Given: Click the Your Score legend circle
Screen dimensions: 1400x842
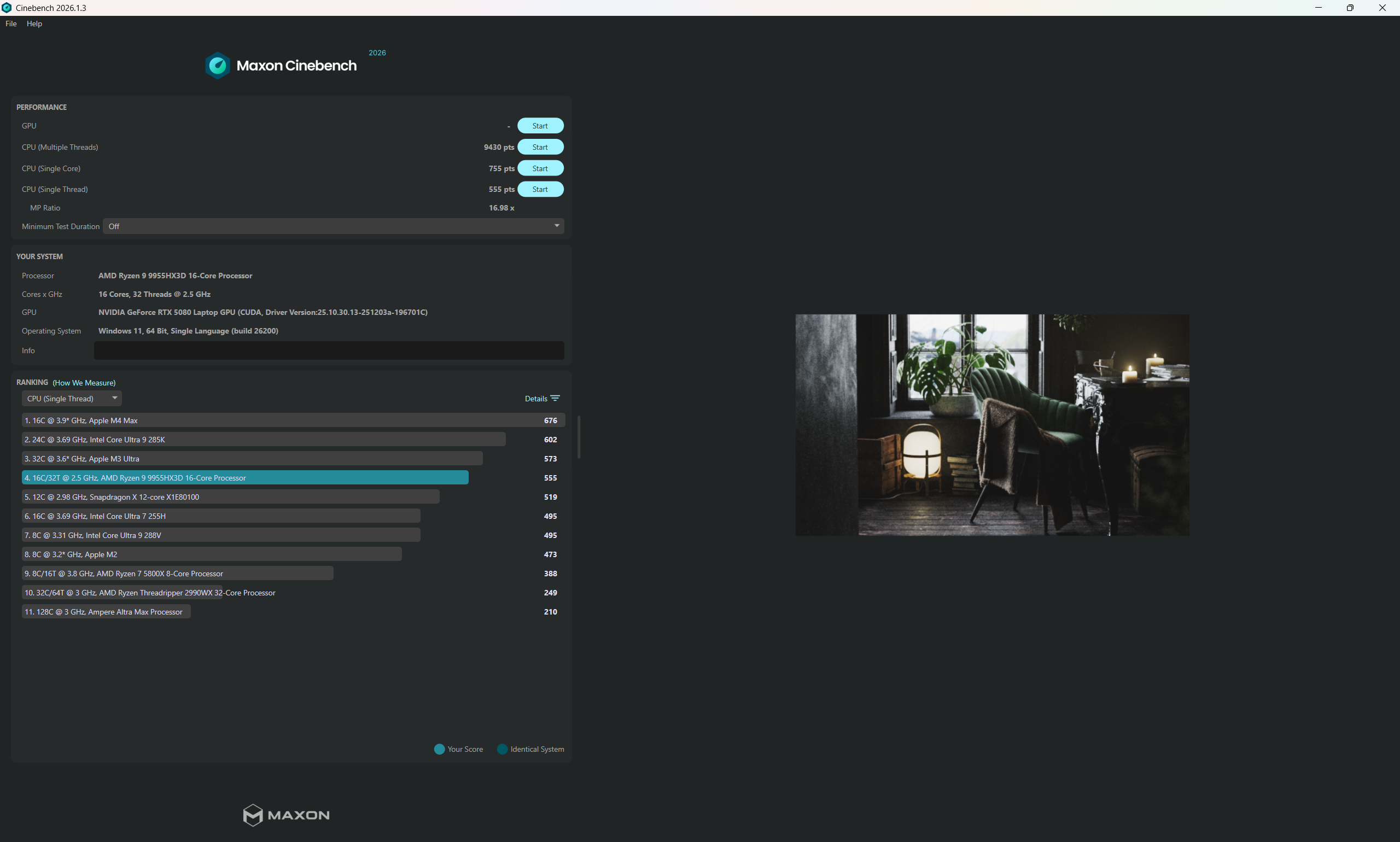Looking at the screenshot, I should click(x=439, y=749).
